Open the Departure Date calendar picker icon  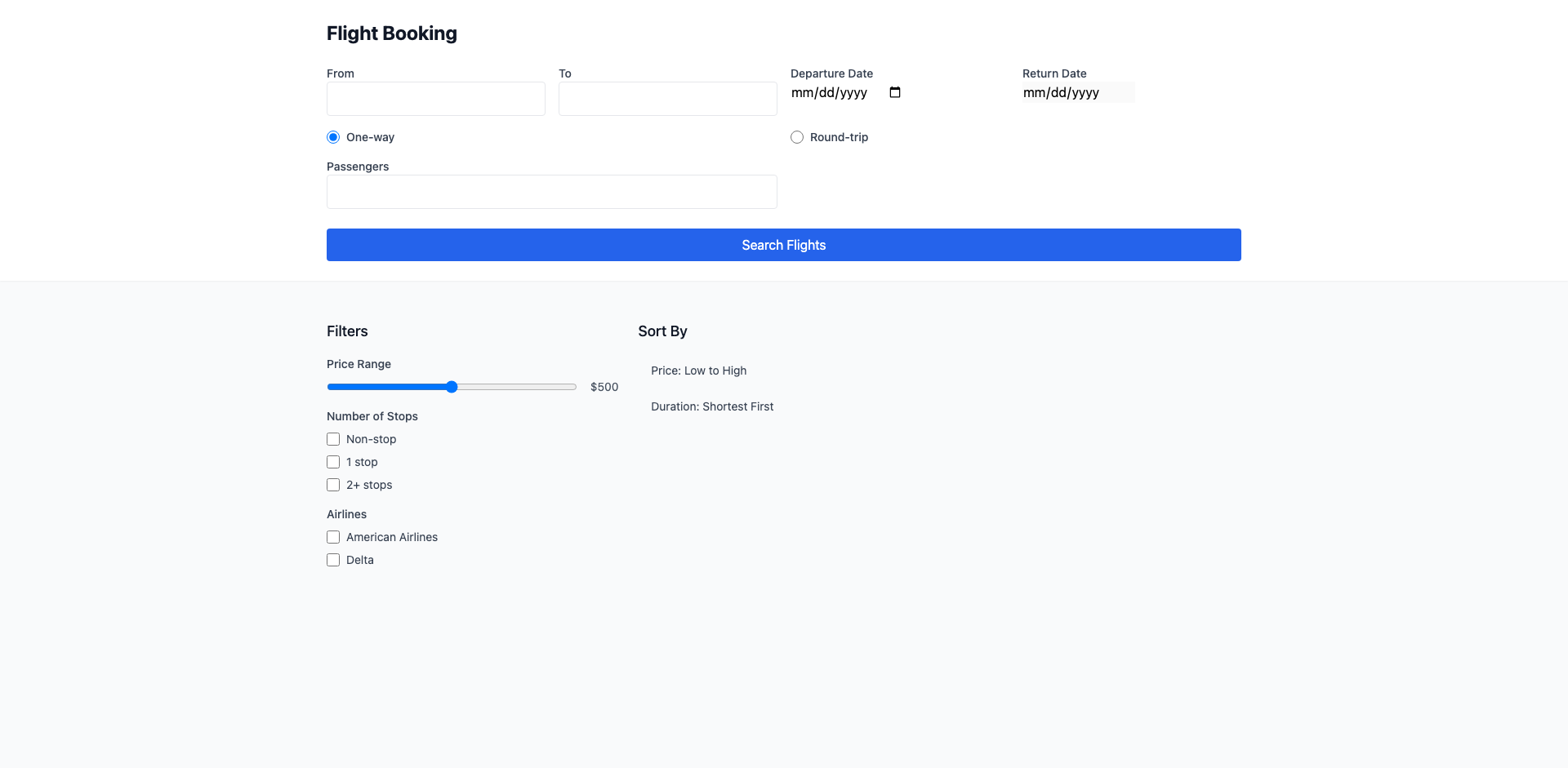click(x=895, y=92)
